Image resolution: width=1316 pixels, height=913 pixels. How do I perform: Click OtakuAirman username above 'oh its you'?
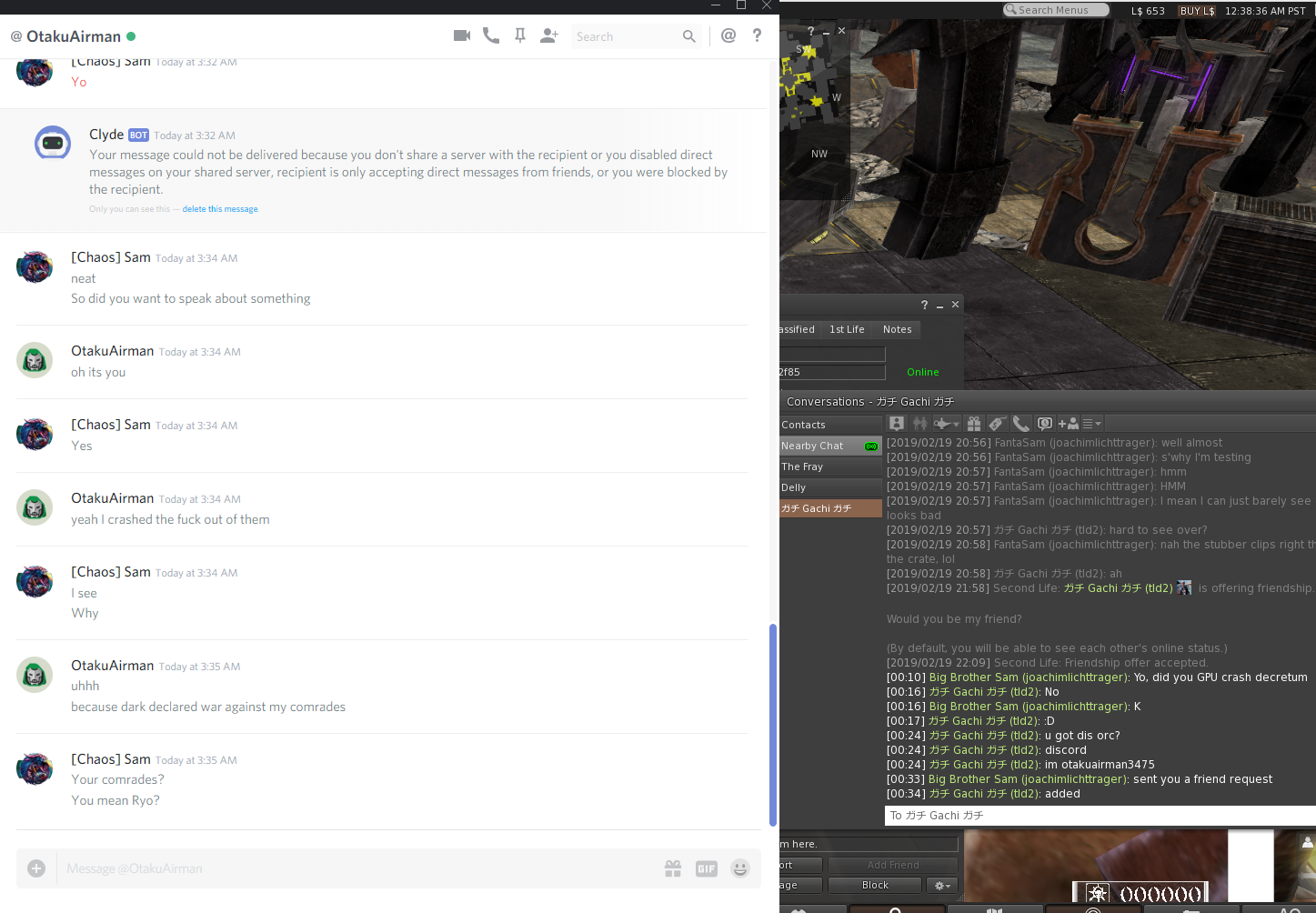click(x=113, y=351)
